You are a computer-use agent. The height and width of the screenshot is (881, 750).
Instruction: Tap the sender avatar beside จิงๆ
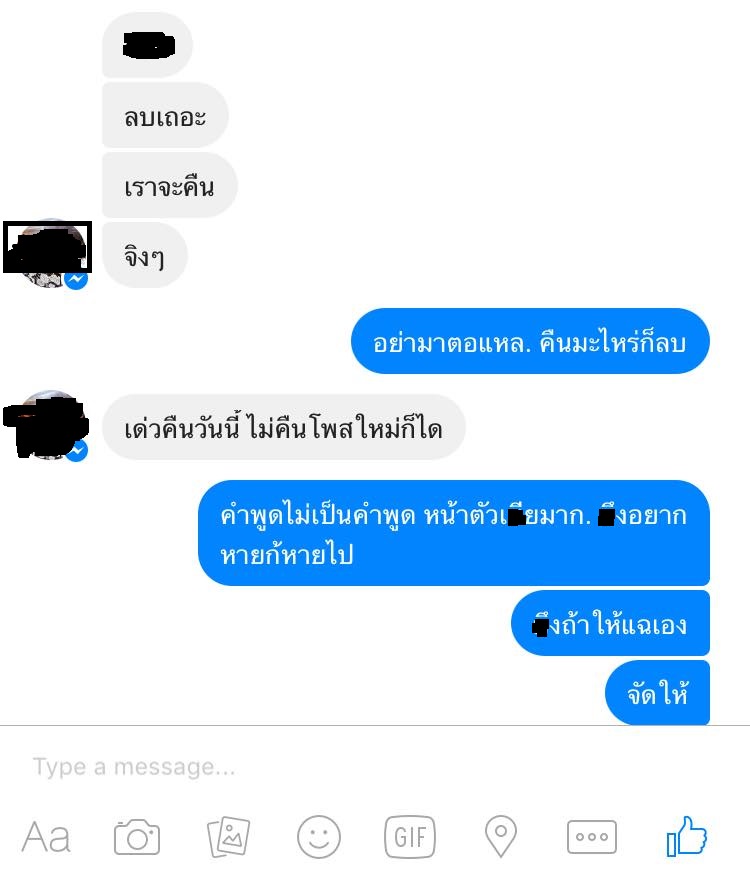(x=47, y=253)
